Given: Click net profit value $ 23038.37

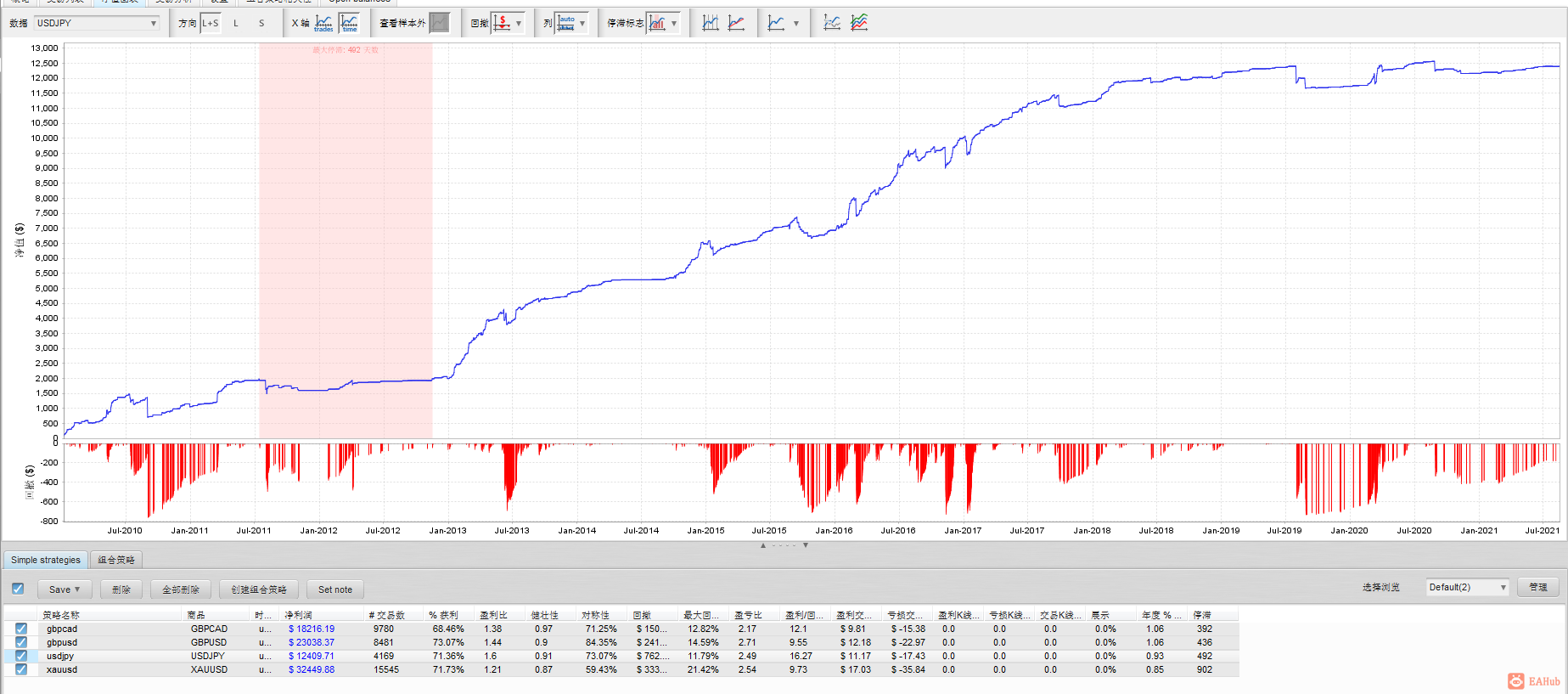Looking at the screenshot, I should 312,643.
